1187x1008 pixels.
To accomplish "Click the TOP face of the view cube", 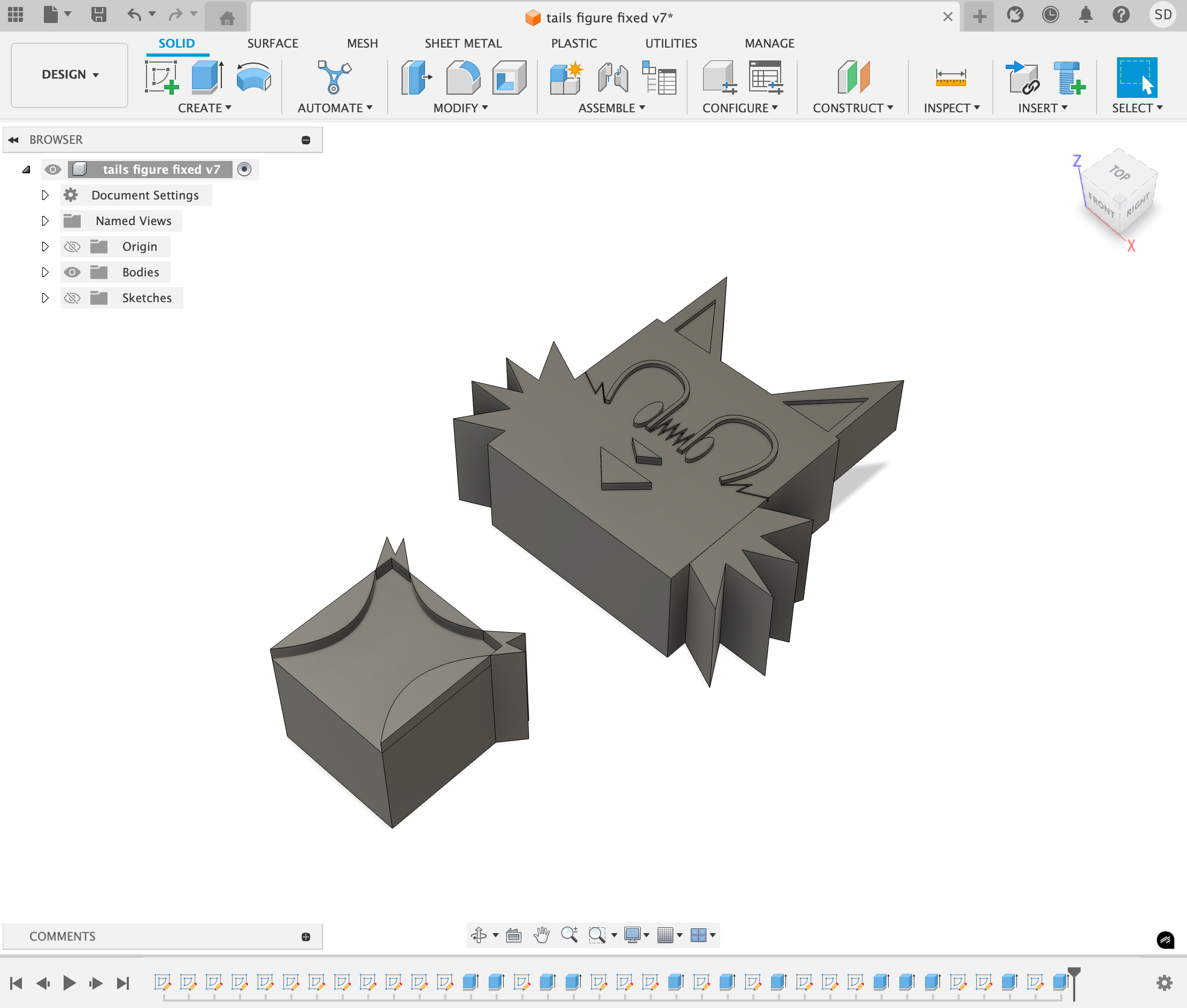I will point(1119,173).
